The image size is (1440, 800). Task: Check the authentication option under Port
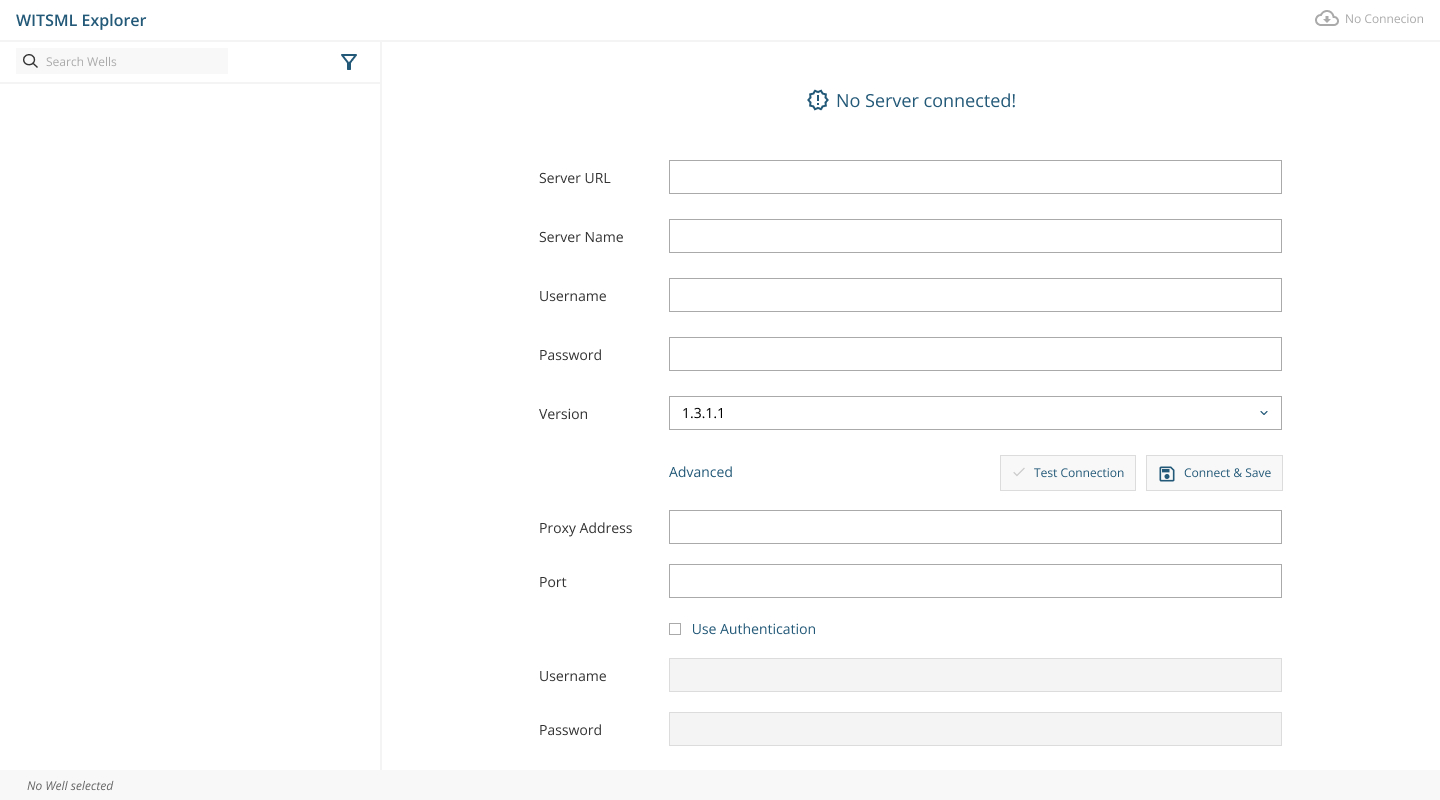tap(675, 628)
